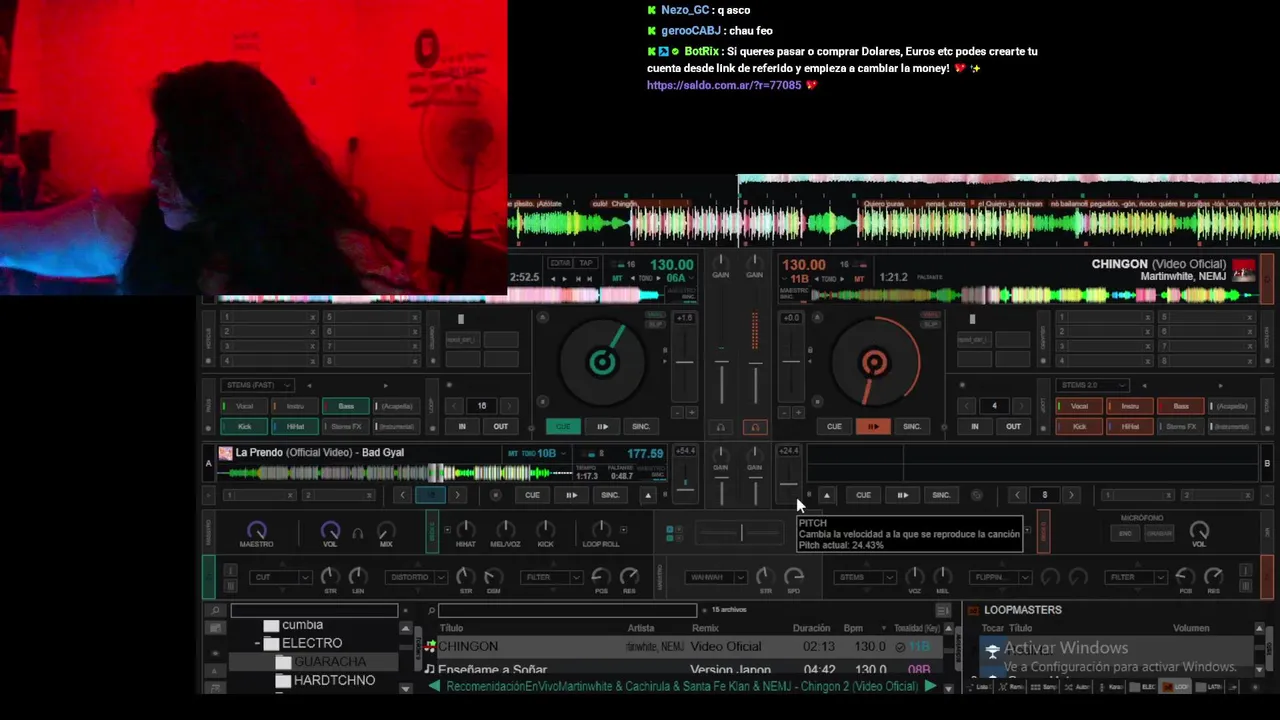This screenshot has width=1280, height=720.
Task: Click the EDITAR button on left deck
Action: [560, 263]
